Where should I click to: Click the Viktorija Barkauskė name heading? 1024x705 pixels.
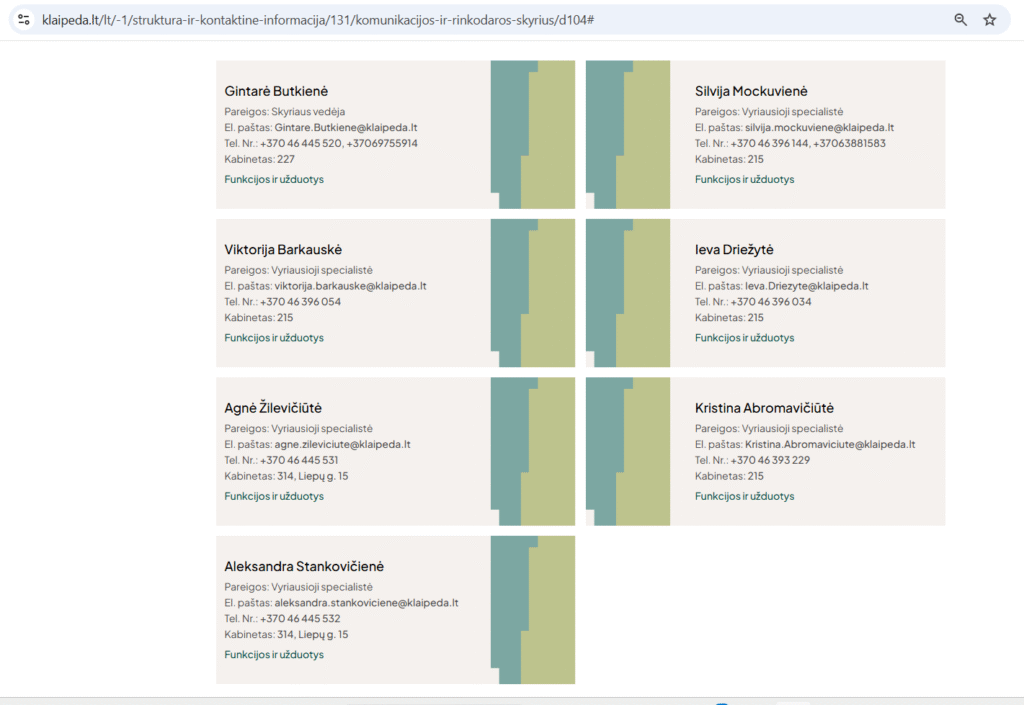283,249
